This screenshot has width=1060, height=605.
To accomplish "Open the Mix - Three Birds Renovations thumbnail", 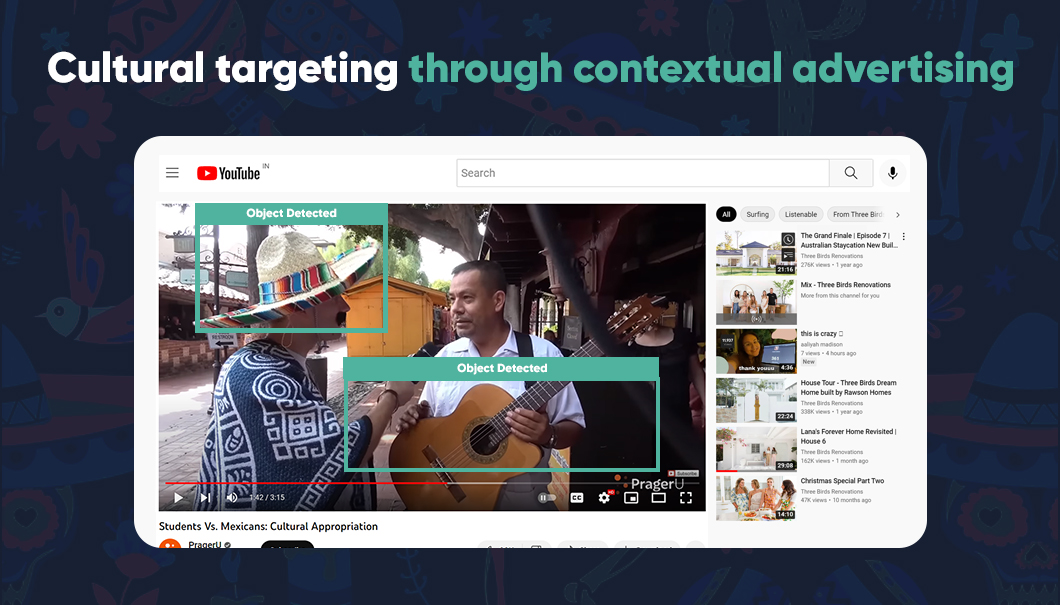I will tap(756, 303).
